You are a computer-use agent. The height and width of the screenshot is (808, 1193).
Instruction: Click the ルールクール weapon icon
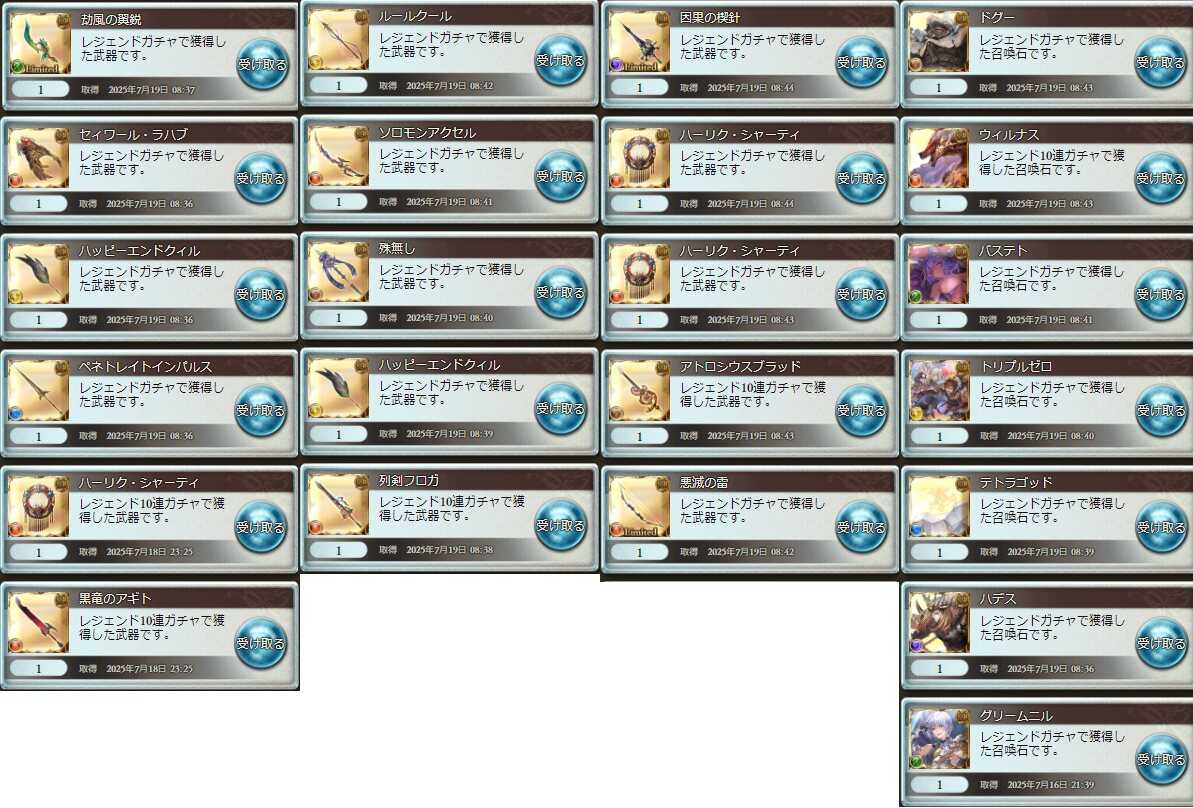click(339, 40)
